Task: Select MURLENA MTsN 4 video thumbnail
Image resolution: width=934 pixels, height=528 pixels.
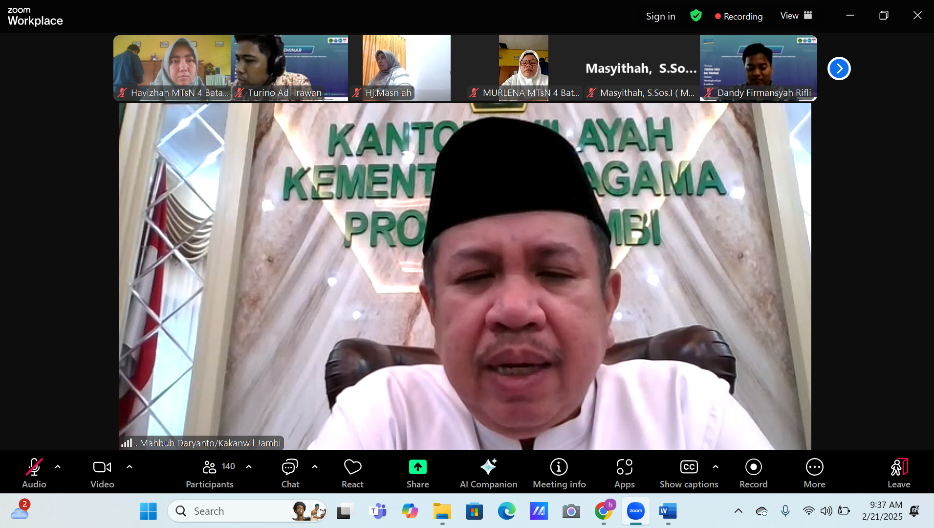Action: [524, 68]
